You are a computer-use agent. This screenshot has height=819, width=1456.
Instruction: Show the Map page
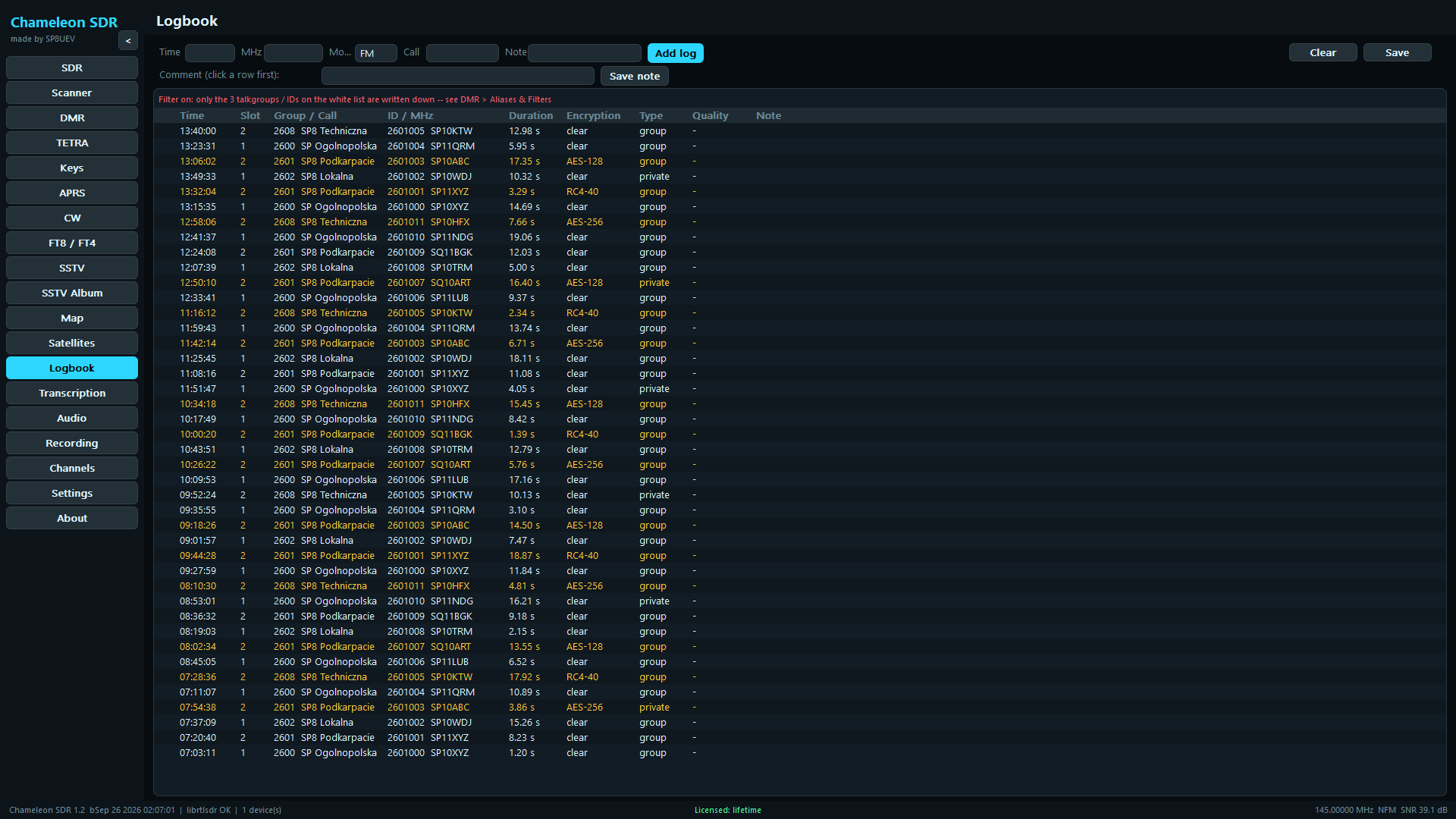[x=72, y=318]
